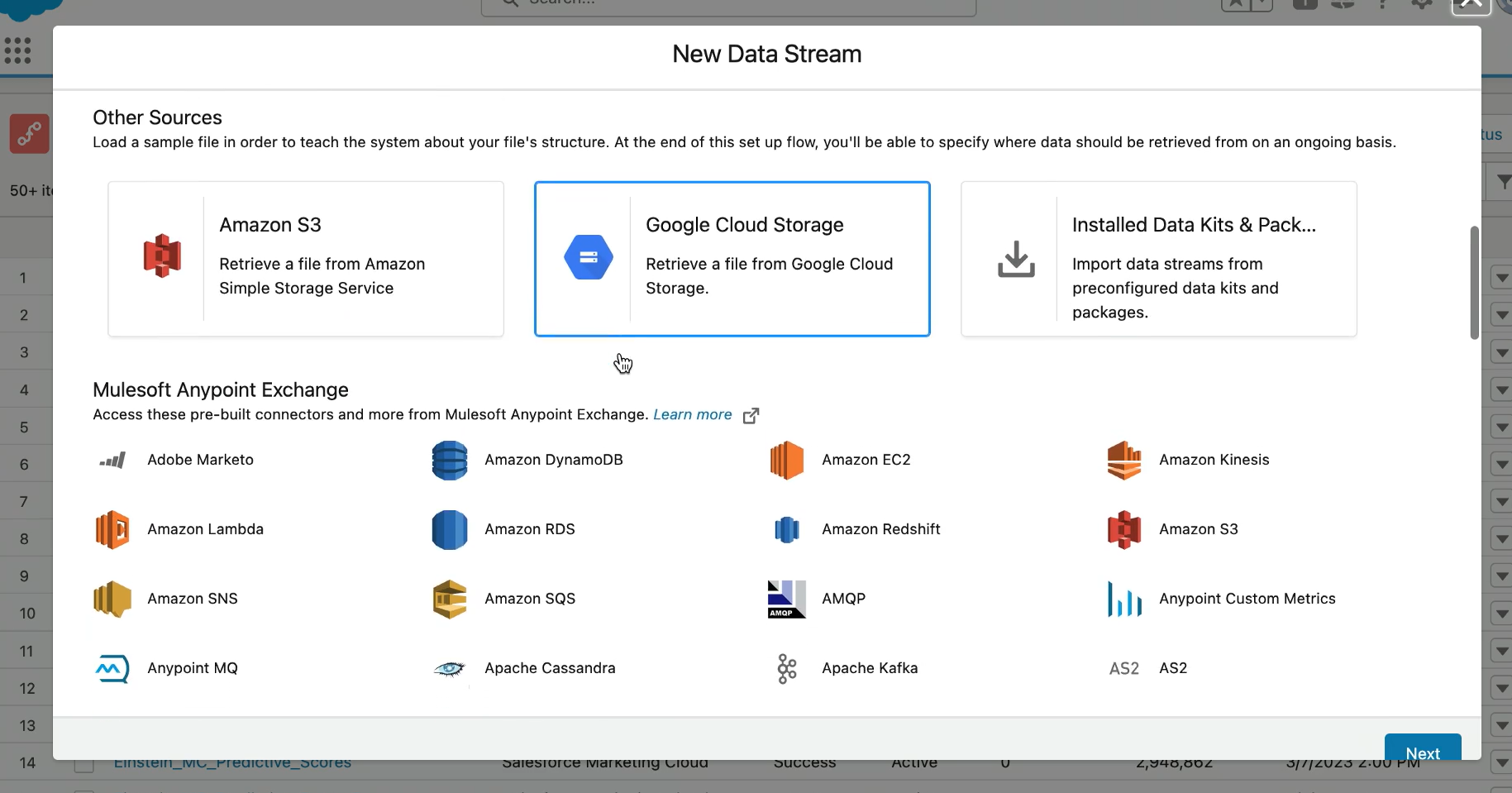This screenshot has width=1512, height=793.
Task: Click the Adobe Marketo label
Action: (200, 460)
